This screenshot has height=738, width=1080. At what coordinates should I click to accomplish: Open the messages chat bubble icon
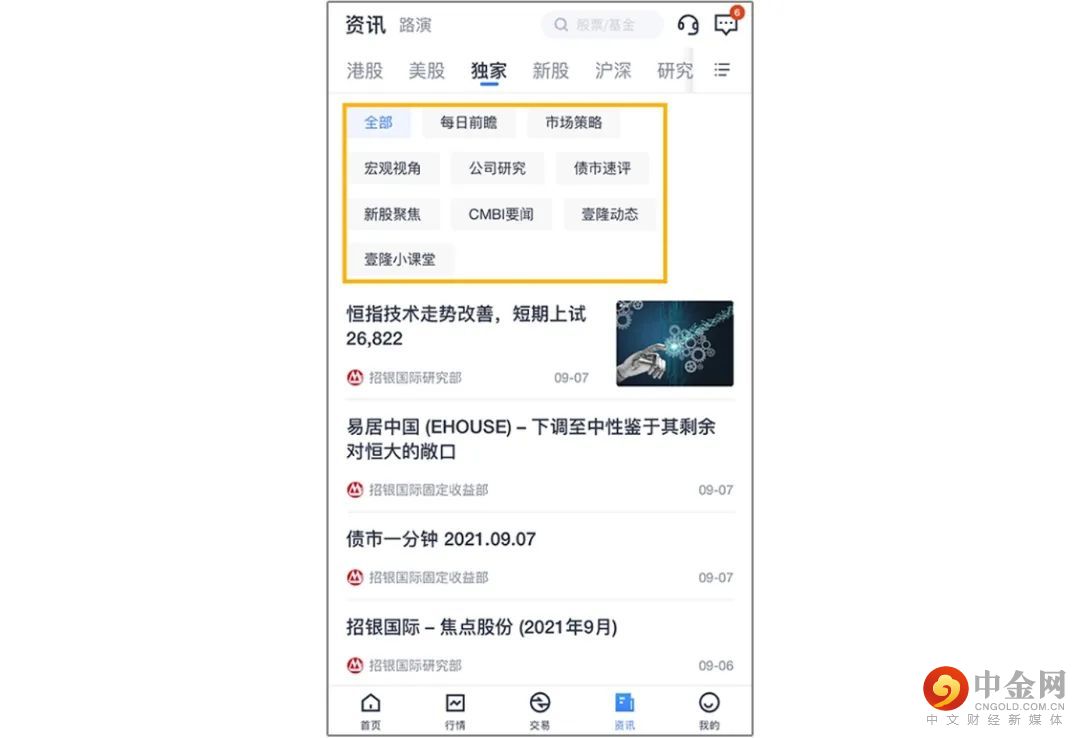tap(726, 24)
